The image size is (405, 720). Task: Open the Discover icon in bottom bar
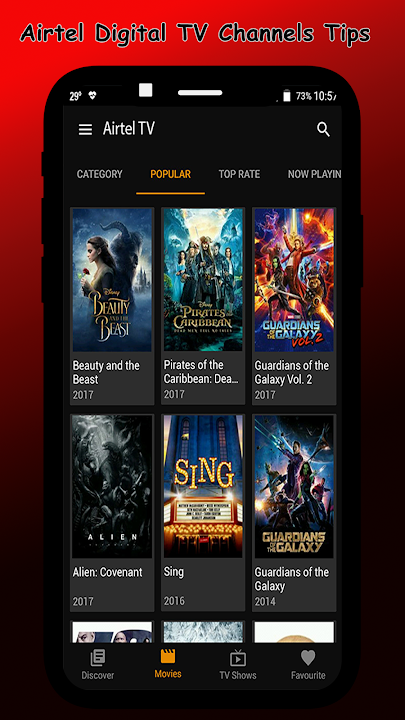click(98, 658)
